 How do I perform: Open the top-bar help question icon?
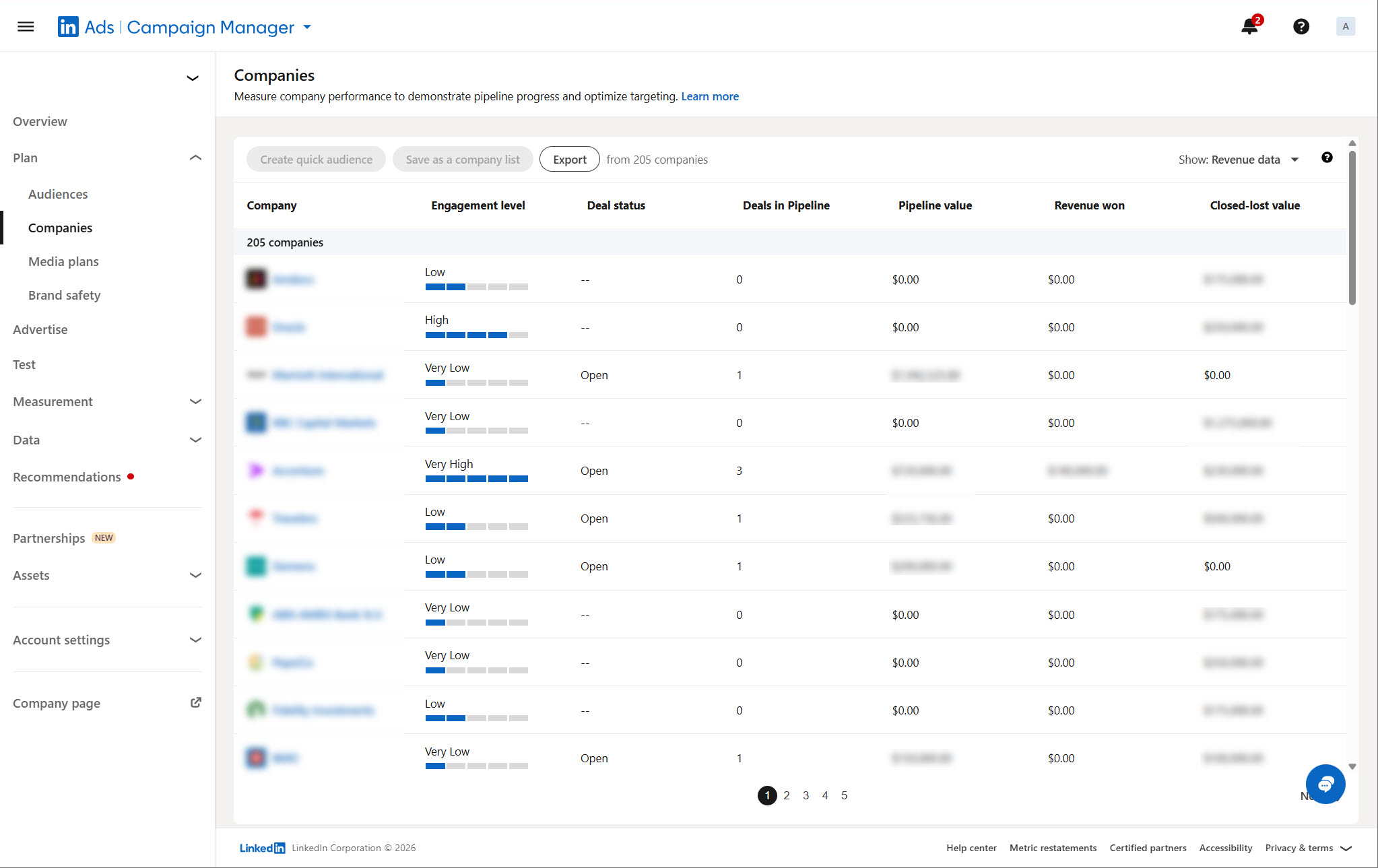pyautogui.click(x=1301, y=27)
